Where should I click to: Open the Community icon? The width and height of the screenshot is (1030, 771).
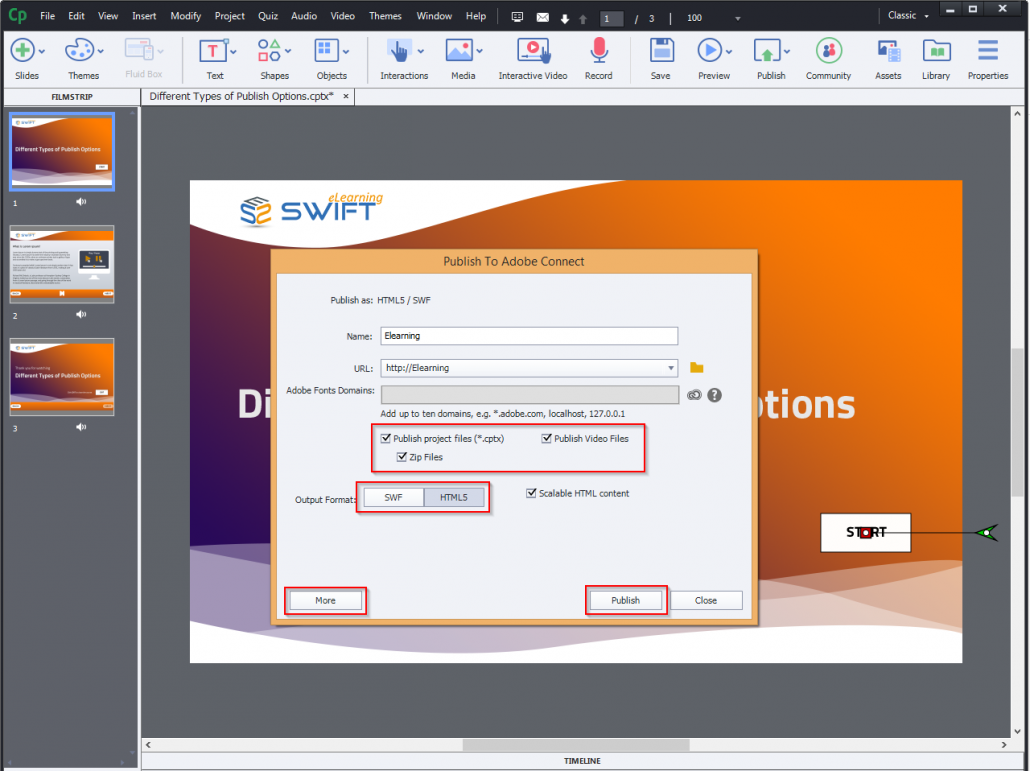point(829,51)
